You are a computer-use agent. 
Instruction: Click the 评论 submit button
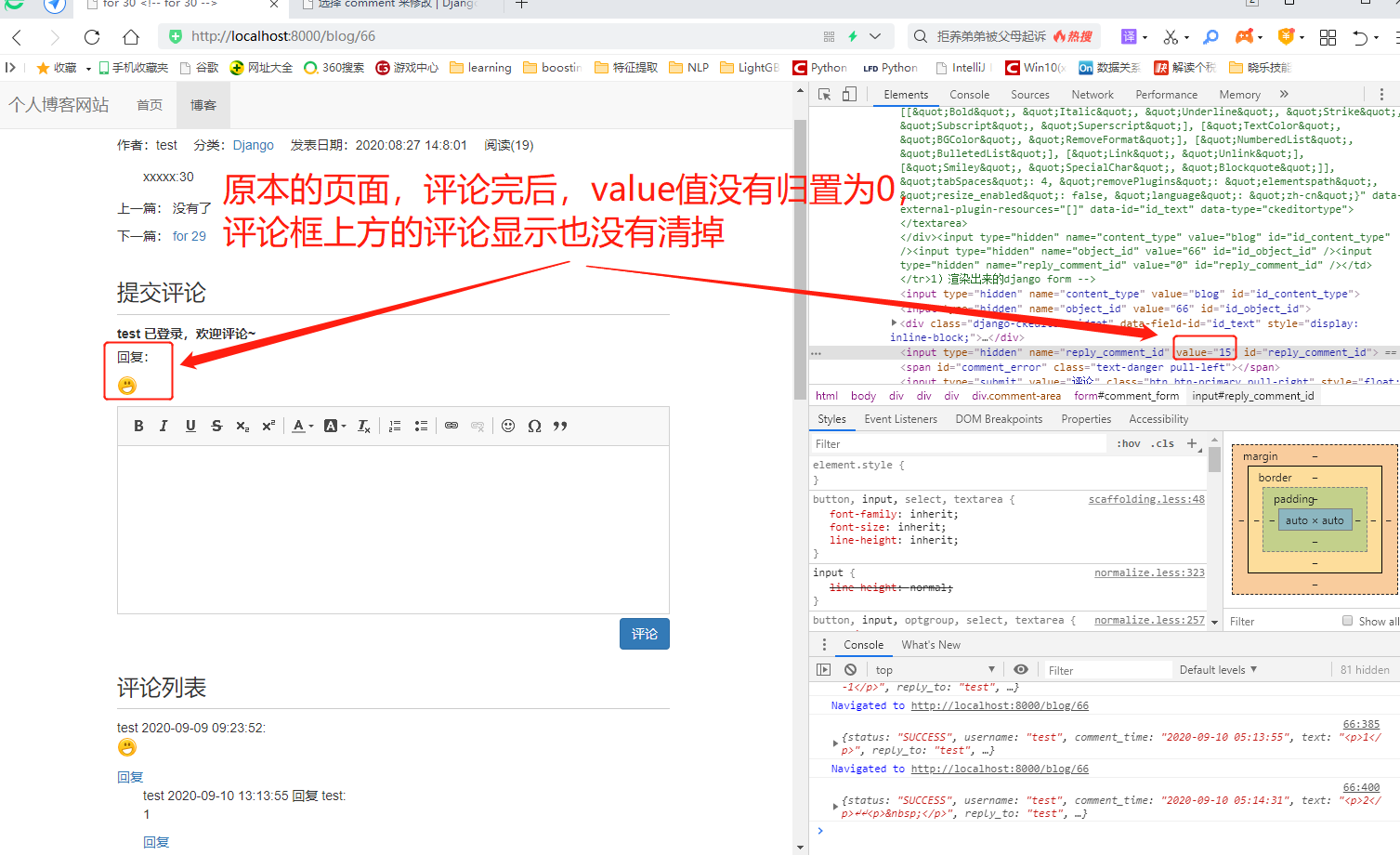pyautogui.click(x=644, y=633)
